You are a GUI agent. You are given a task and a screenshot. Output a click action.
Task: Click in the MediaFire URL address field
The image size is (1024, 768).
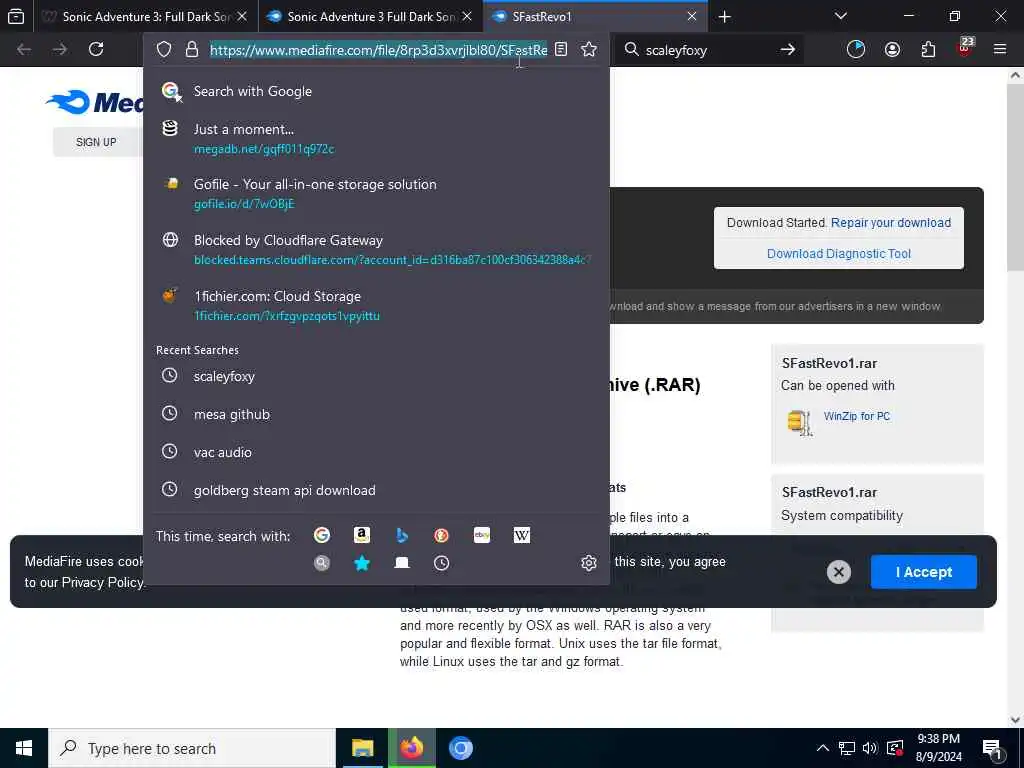click(379, 50)
